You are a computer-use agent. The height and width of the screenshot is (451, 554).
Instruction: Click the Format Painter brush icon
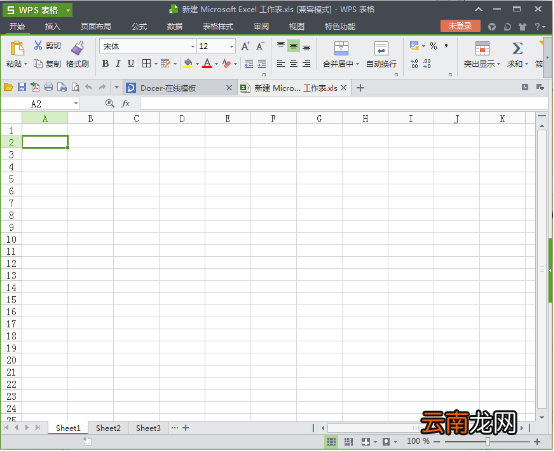click(x=78, y=48)
